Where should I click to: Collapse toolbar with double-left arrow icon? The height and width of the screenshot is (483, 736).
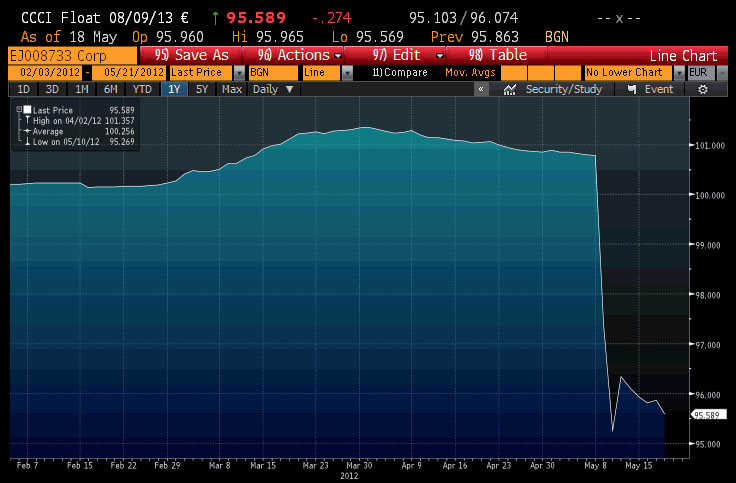[x=481, y=89]
